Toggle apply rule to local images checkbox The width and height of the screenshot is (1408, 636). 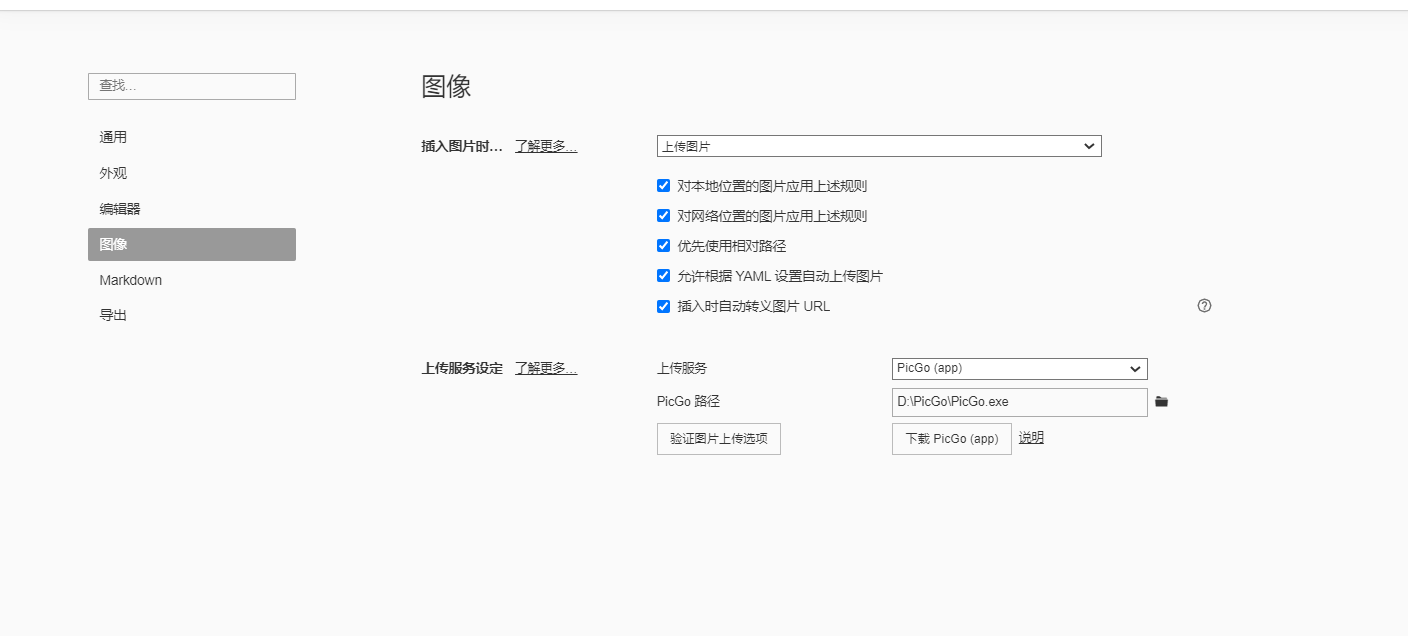(663, 186)
